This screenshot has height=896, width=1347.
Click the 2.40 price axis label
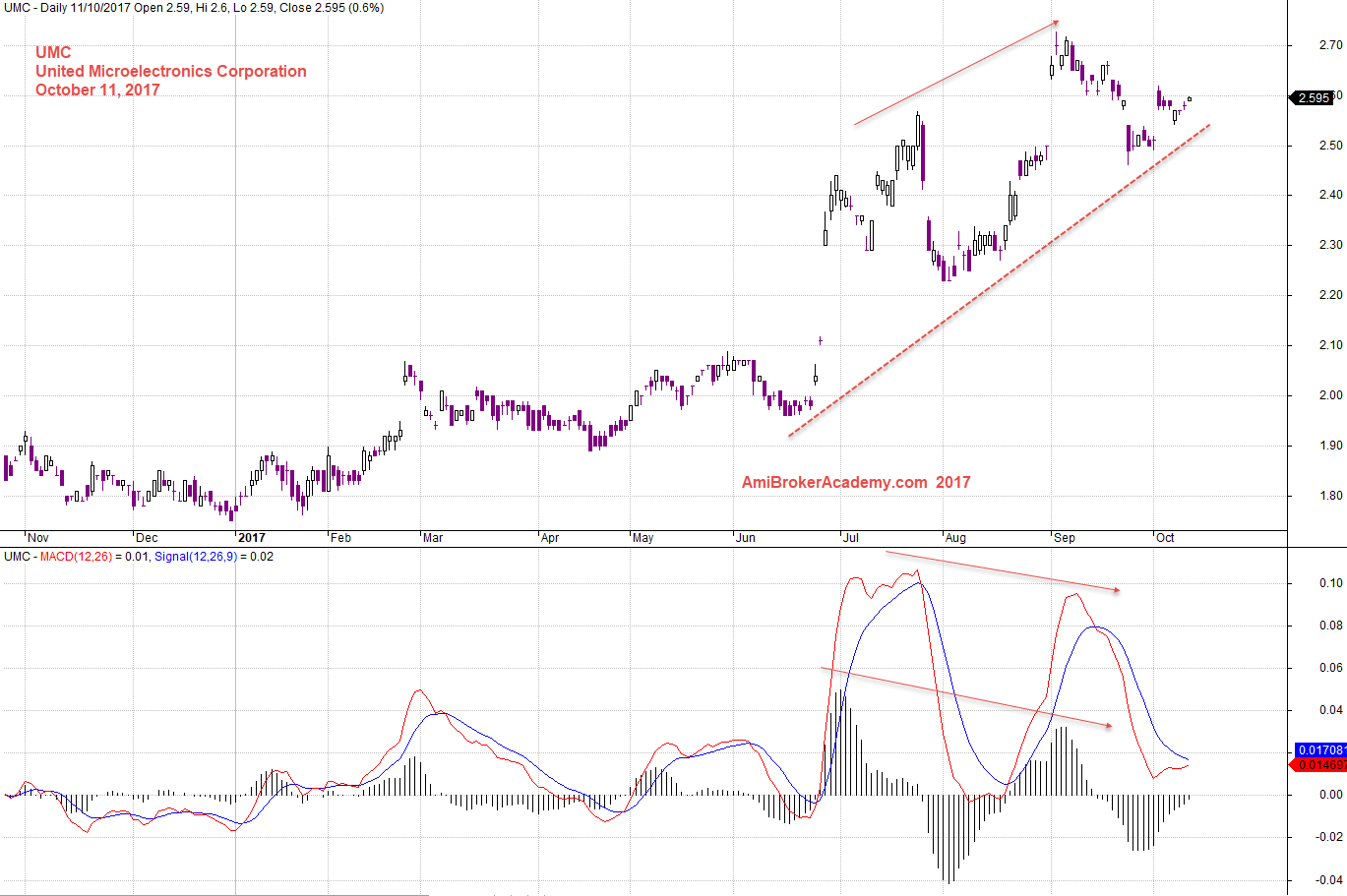click(x=1330, y=195)
